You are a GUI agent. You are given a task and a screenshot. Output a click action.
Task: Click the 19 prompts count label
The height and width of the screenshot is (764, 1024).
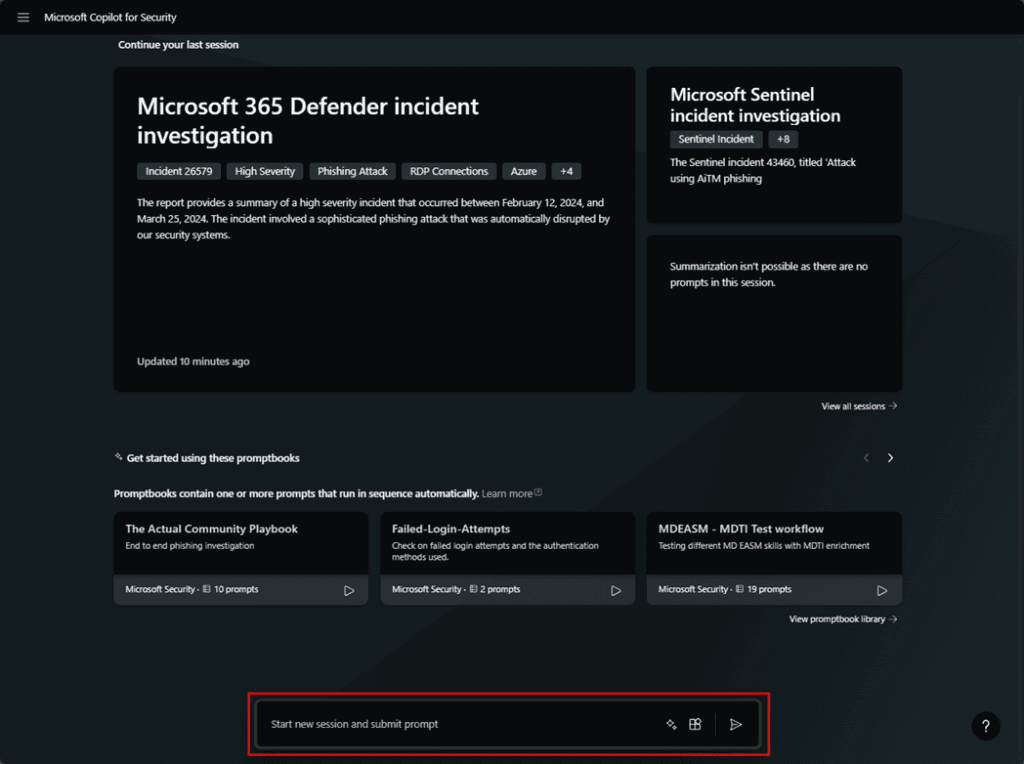click(769, 589)
